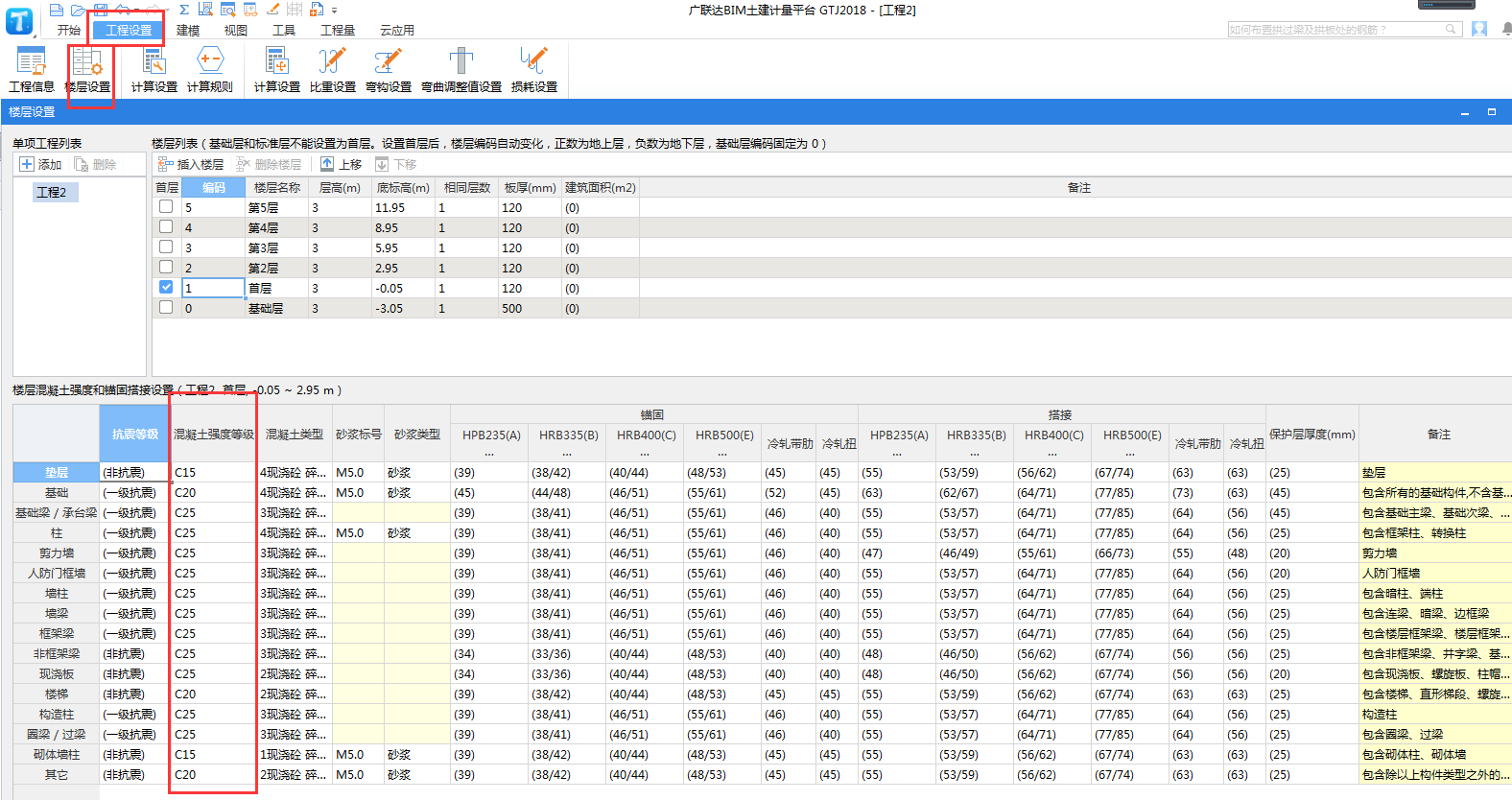This screenshot has height=800, width=1512.
Task: Check the first-floor checkbox for 第5层
Action: click(166, 206)
